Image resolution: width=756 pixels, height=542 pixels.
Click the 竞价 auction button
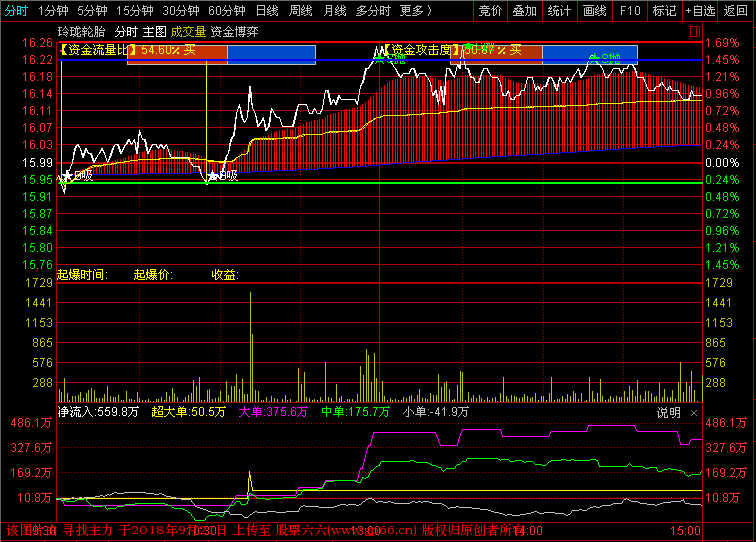(x=489, y=11)
